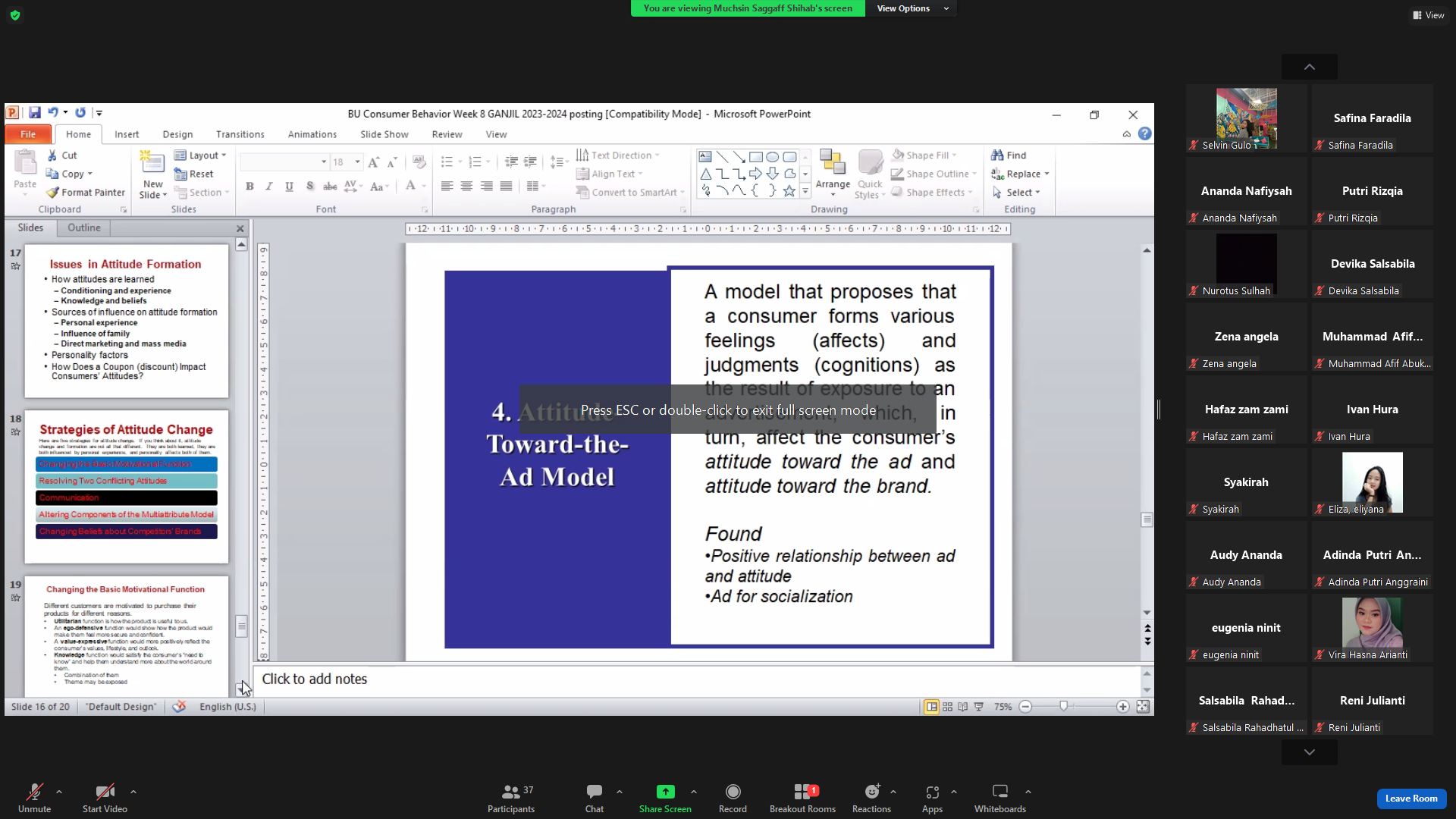Open the Animations ribbon tab
Viewport: 1456px width, 819px height.
pos(312,134)
